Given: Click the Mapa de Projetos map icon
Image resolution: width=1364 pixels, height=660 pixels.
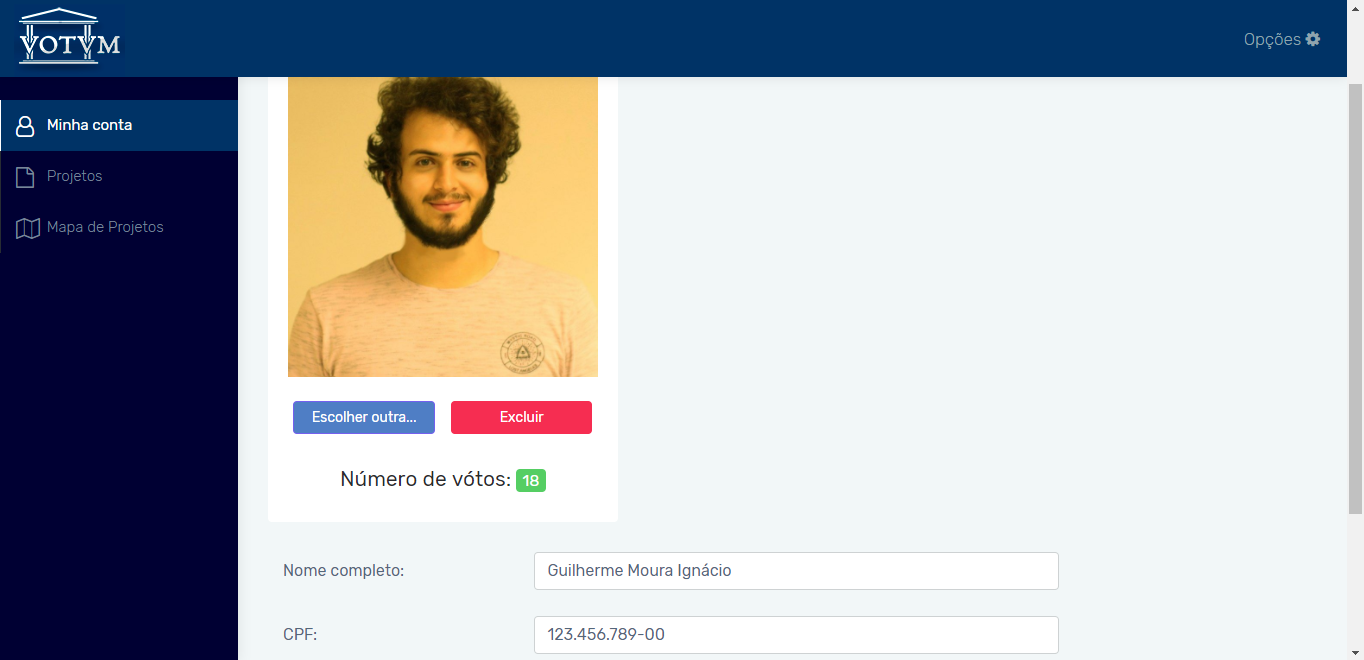Looking at the screenshot, I should pyautogui.click(x=27, y=228).
